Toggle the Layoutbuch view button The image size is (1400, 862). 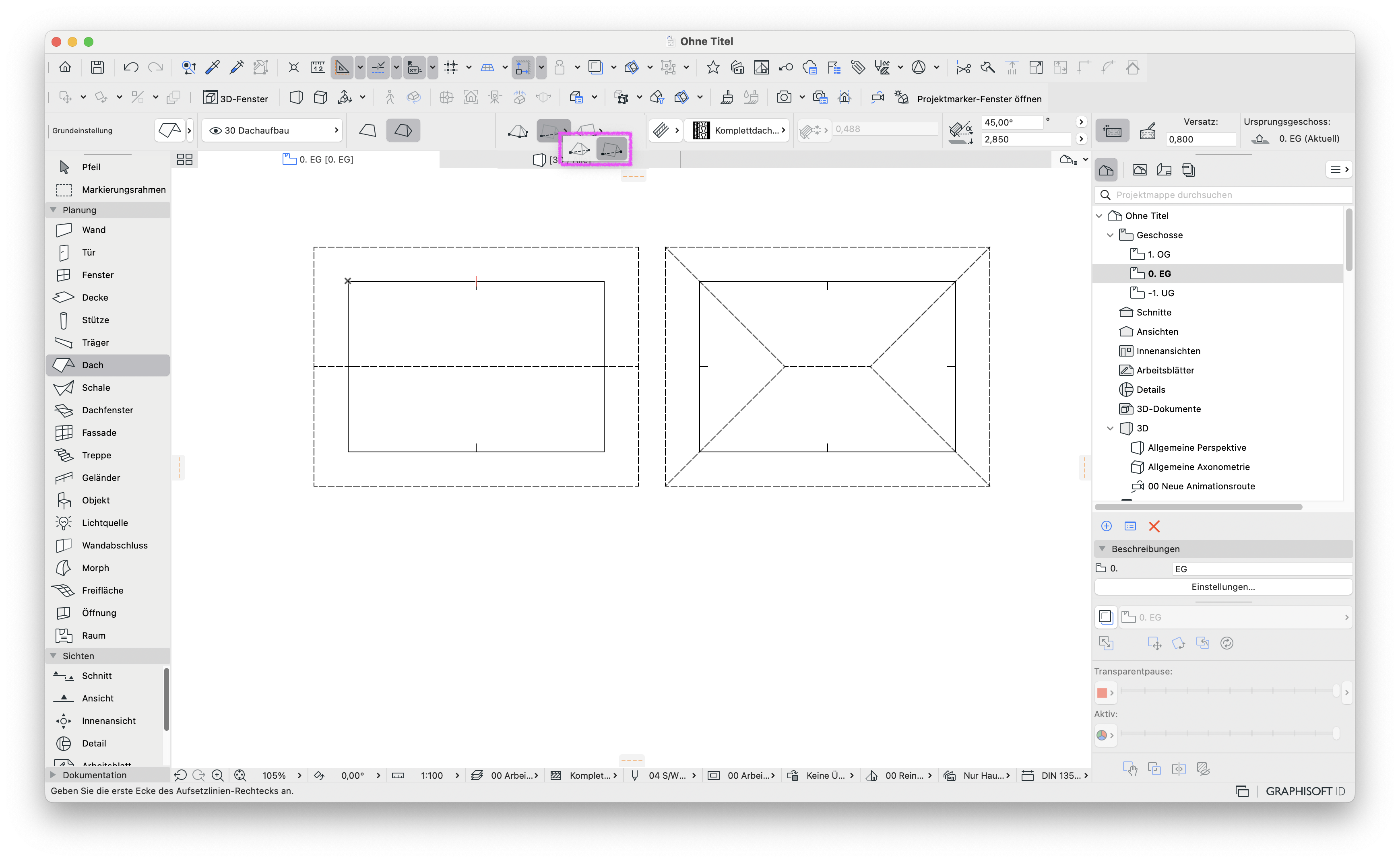1164,170
